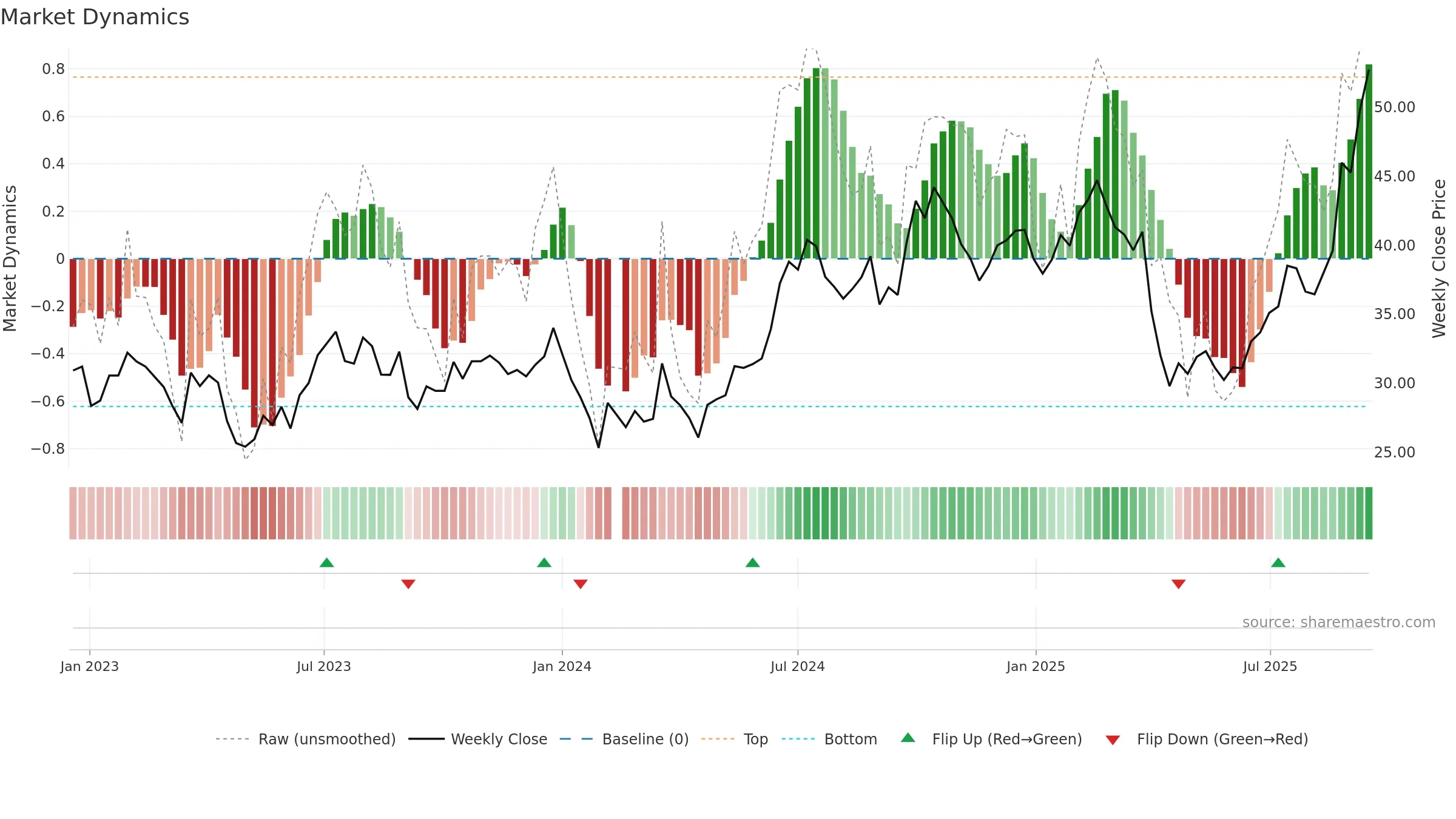Click the dark green rightmost heatmap strip cell
1456x819 pixels.
tap(1369, 513)
